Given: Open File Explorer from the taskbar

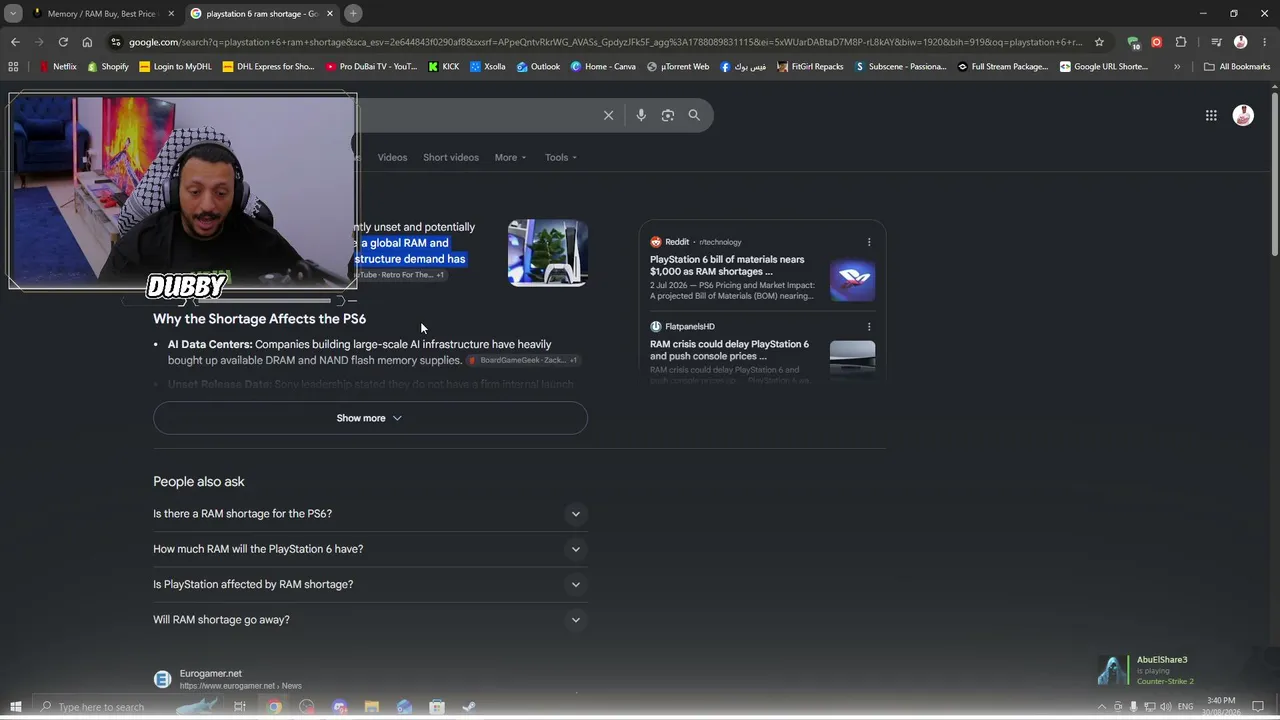Looking at the screenshot, I should coord(372,707).
